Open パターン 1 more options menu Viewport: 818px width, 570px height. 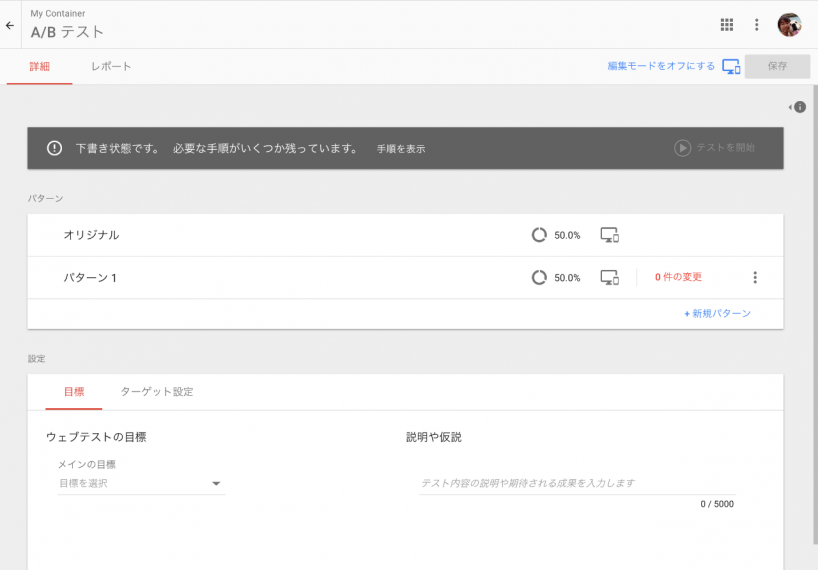(x=755, y=277)
